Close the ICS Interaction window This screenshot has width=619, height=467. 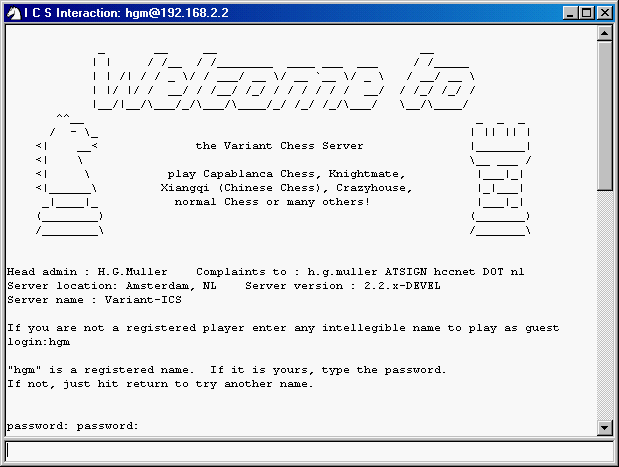click(x=605, y=13)
